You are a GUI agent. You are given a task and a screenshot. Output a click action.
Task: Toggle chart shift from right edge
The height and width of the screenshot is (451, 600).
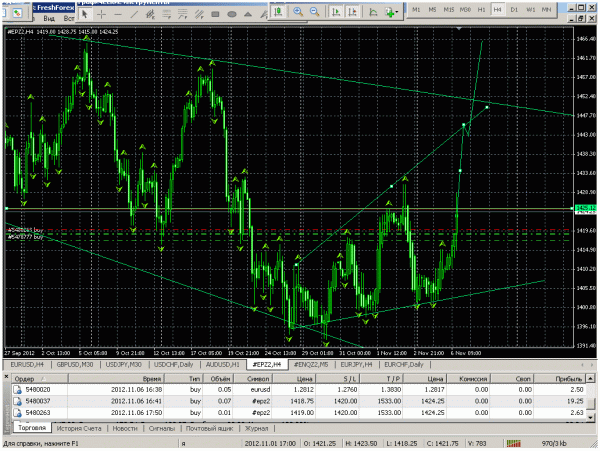click(352, 12)
